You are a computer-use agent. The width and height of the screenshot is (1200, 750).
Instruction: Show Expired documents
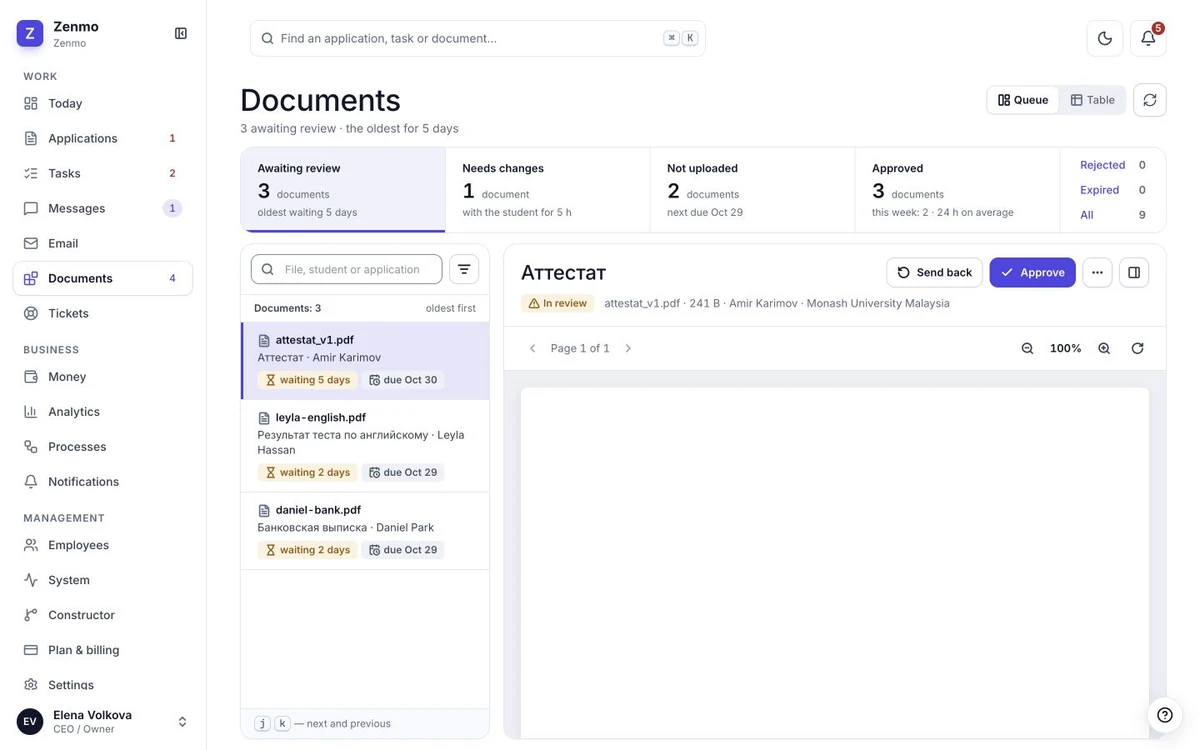coord(1113,190)
